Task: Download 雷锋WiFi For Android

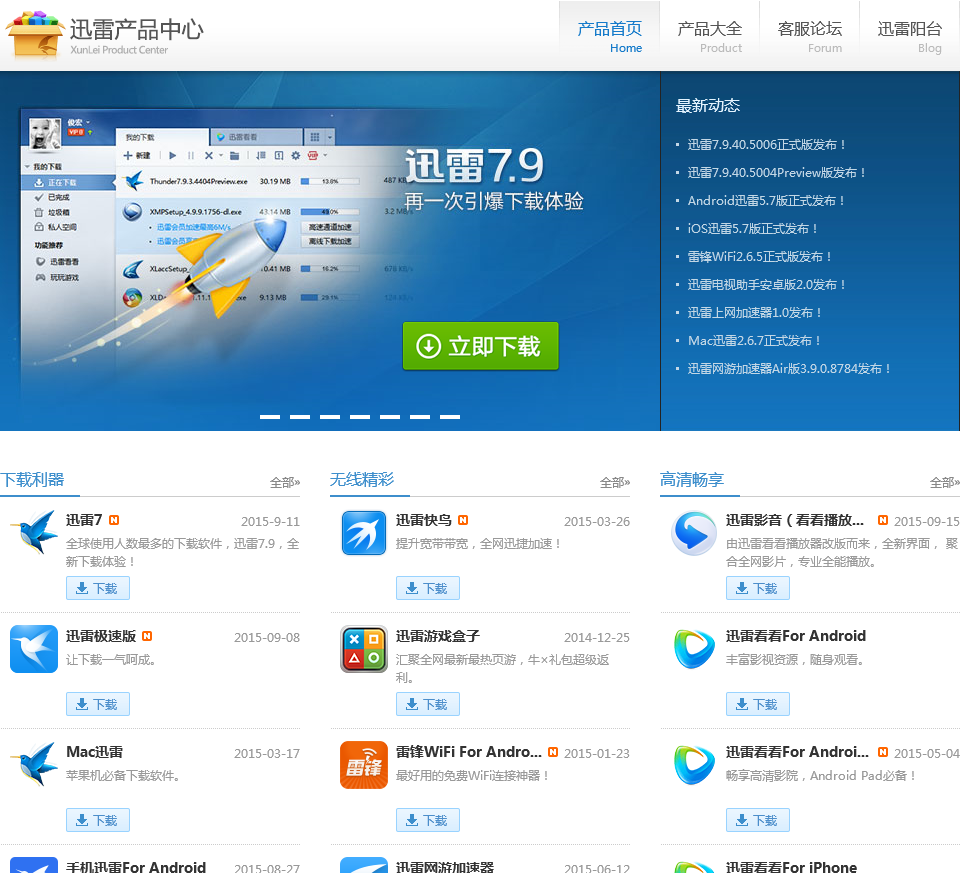Action: coord(428,820)
